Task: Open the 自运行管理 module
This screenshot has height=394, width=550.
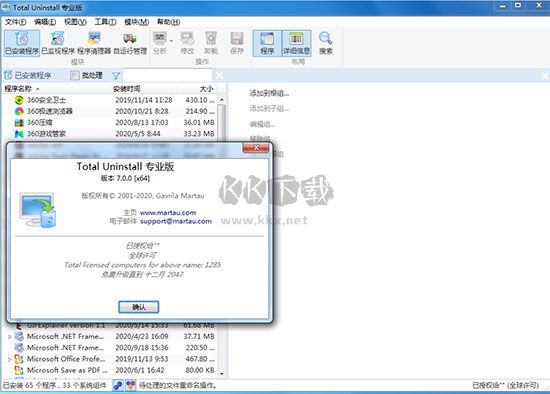Action: tap(130, 43)
